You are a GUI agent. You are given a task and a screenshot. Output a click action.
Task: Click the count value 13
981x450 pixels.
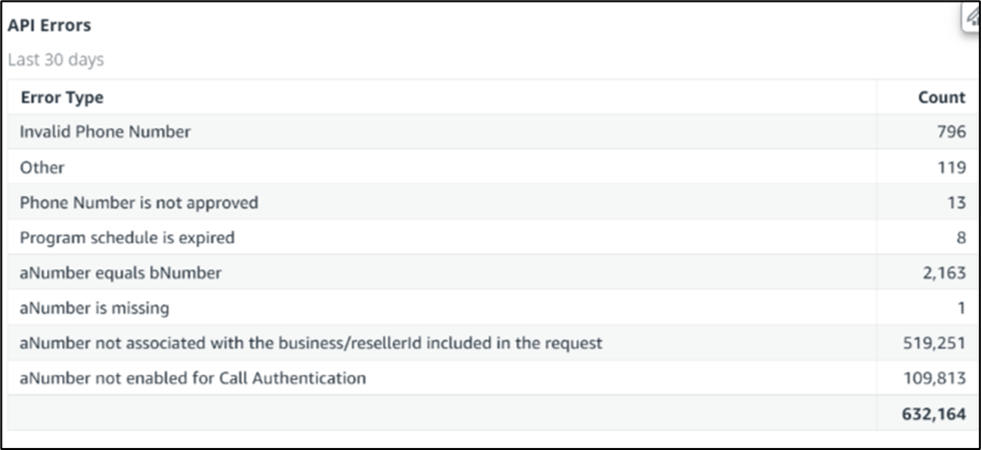tap(957, 203)
